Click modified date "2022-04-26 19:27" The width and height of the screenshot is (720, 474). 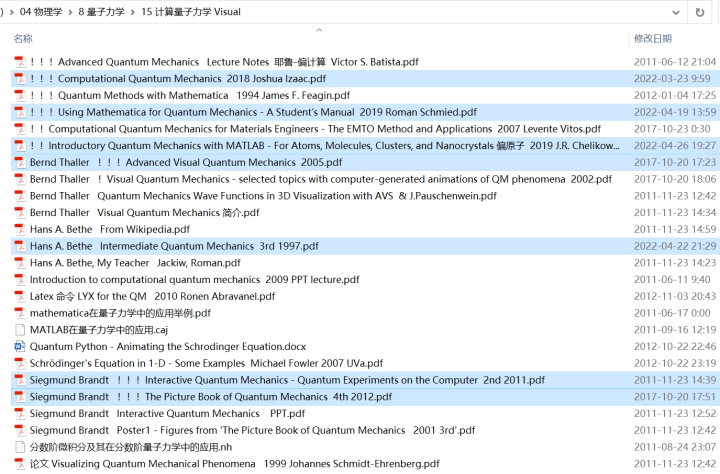(675, 146)
